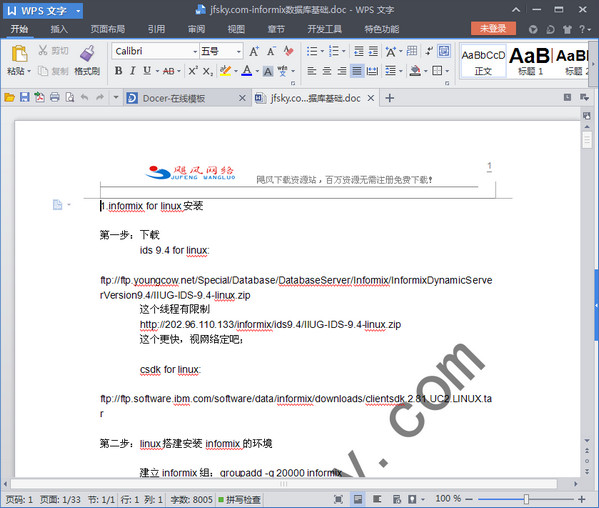Apply the yellow text highlight color
This screenshot has width=599, height=508.
coord(225,71)
